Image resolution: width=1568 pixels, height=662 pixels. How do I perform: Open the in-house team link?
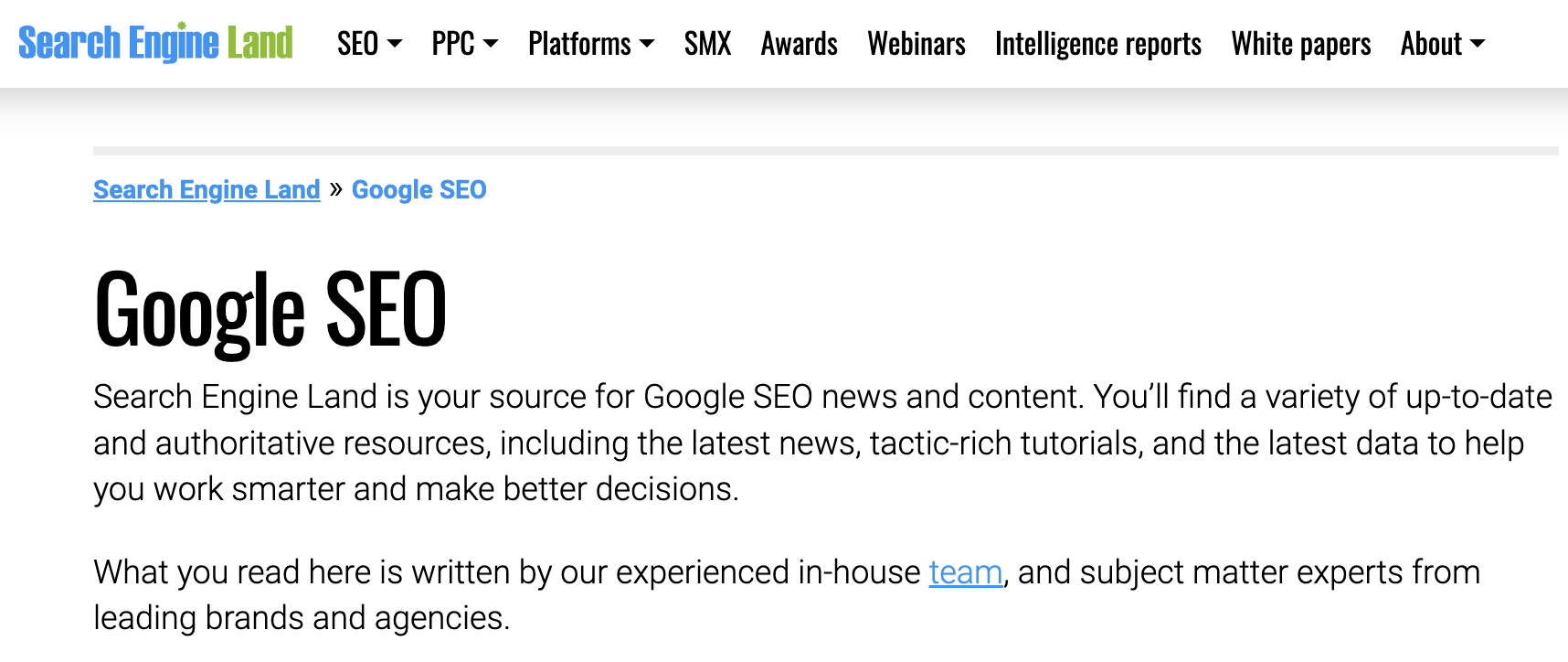(965, 572)
